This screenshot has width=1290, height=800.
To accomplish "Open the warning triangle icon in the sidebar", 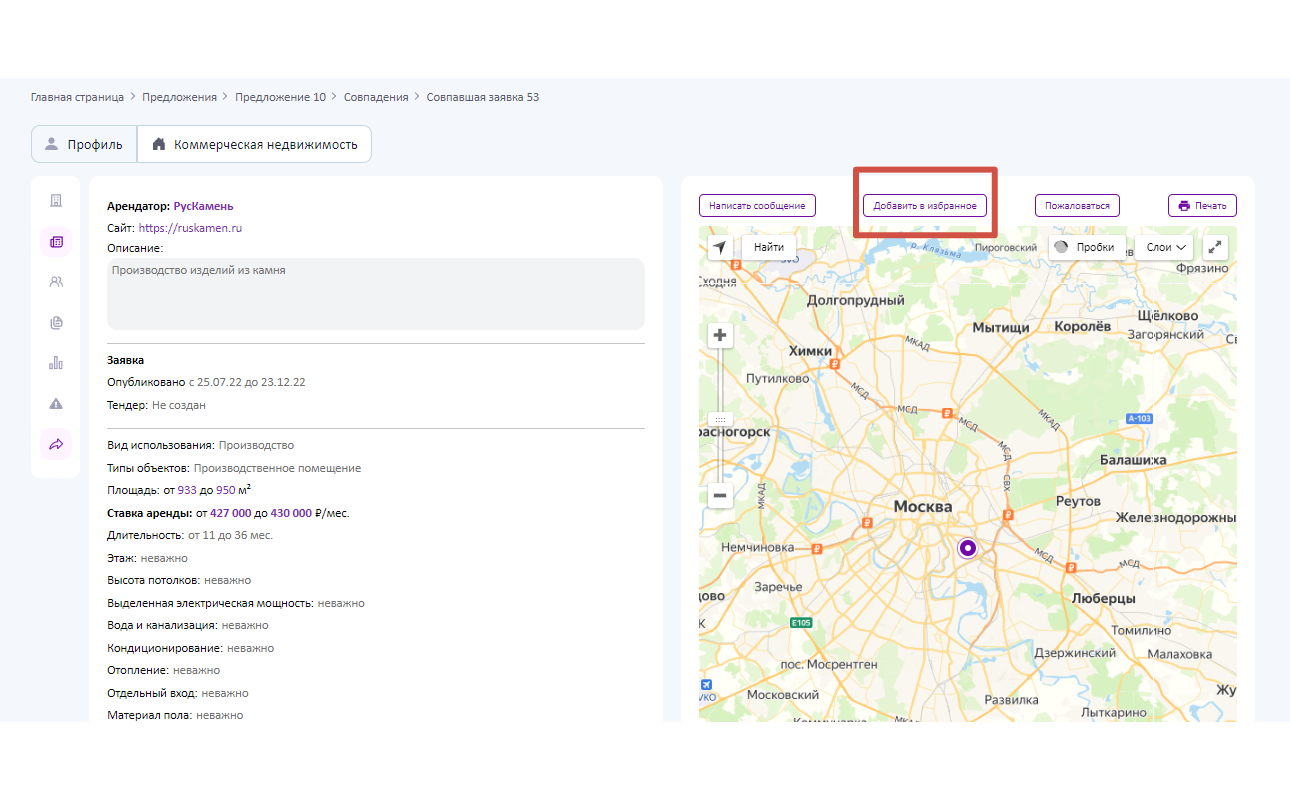I will click(x=56, y=403).
